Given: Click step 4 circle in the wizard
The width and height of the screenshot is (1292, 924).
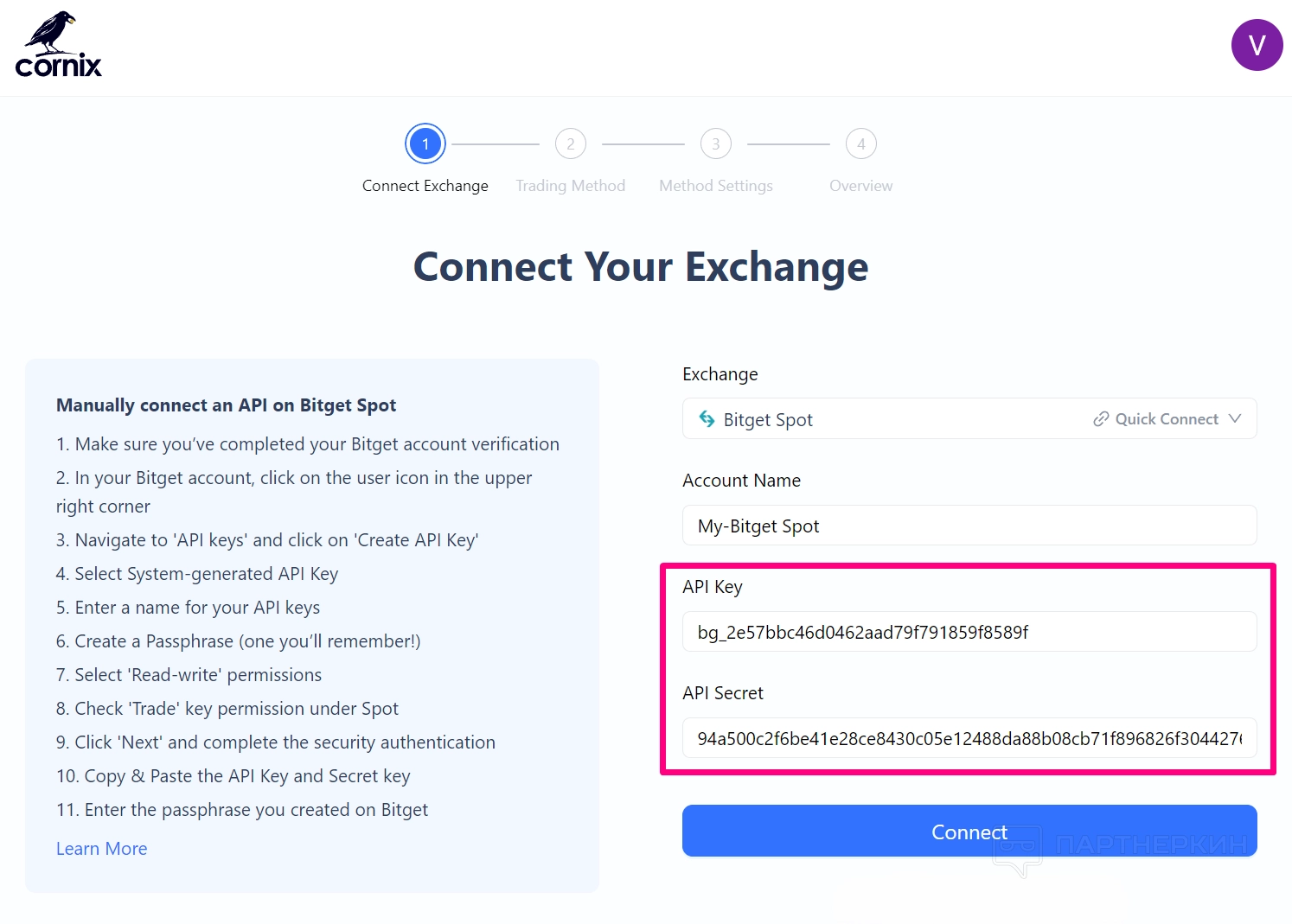Looking at the screenshot, I should point(860,144).
